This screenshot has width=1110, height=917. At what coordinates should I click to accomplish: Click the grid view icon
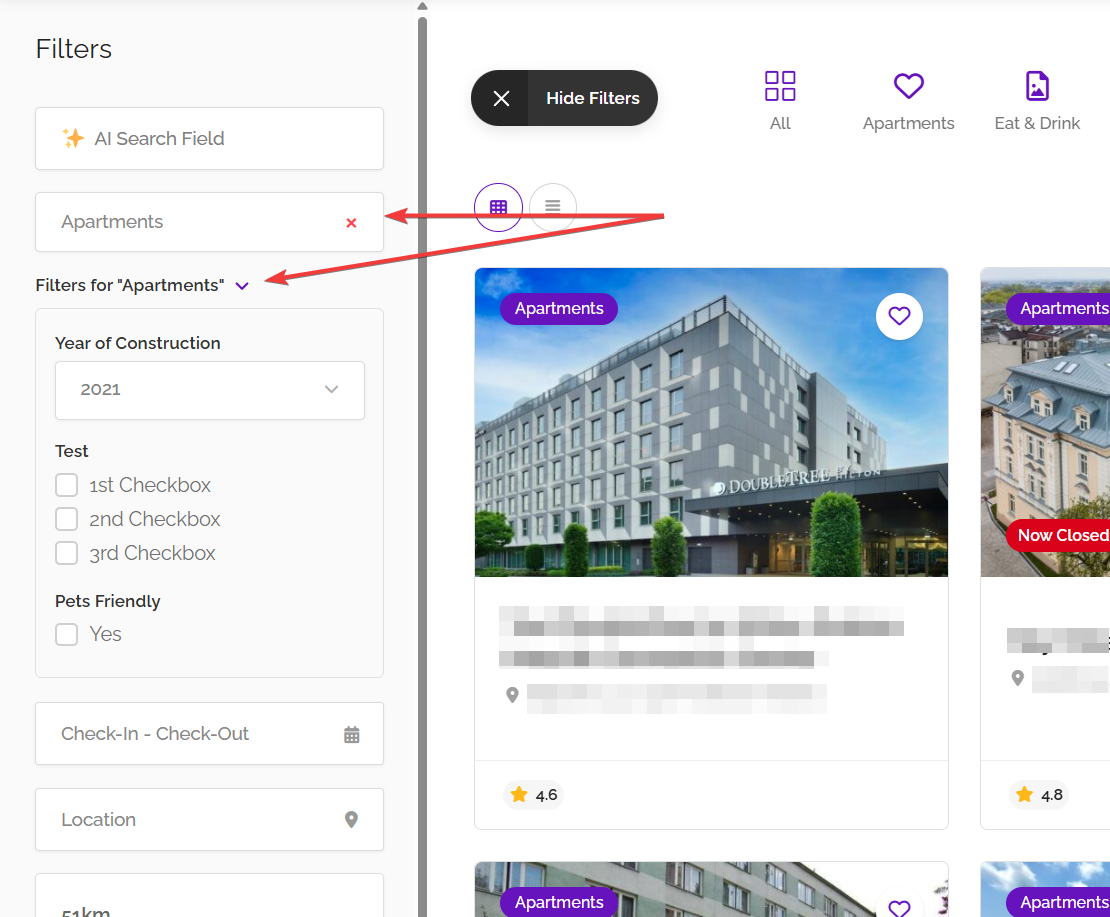(498, 207)
